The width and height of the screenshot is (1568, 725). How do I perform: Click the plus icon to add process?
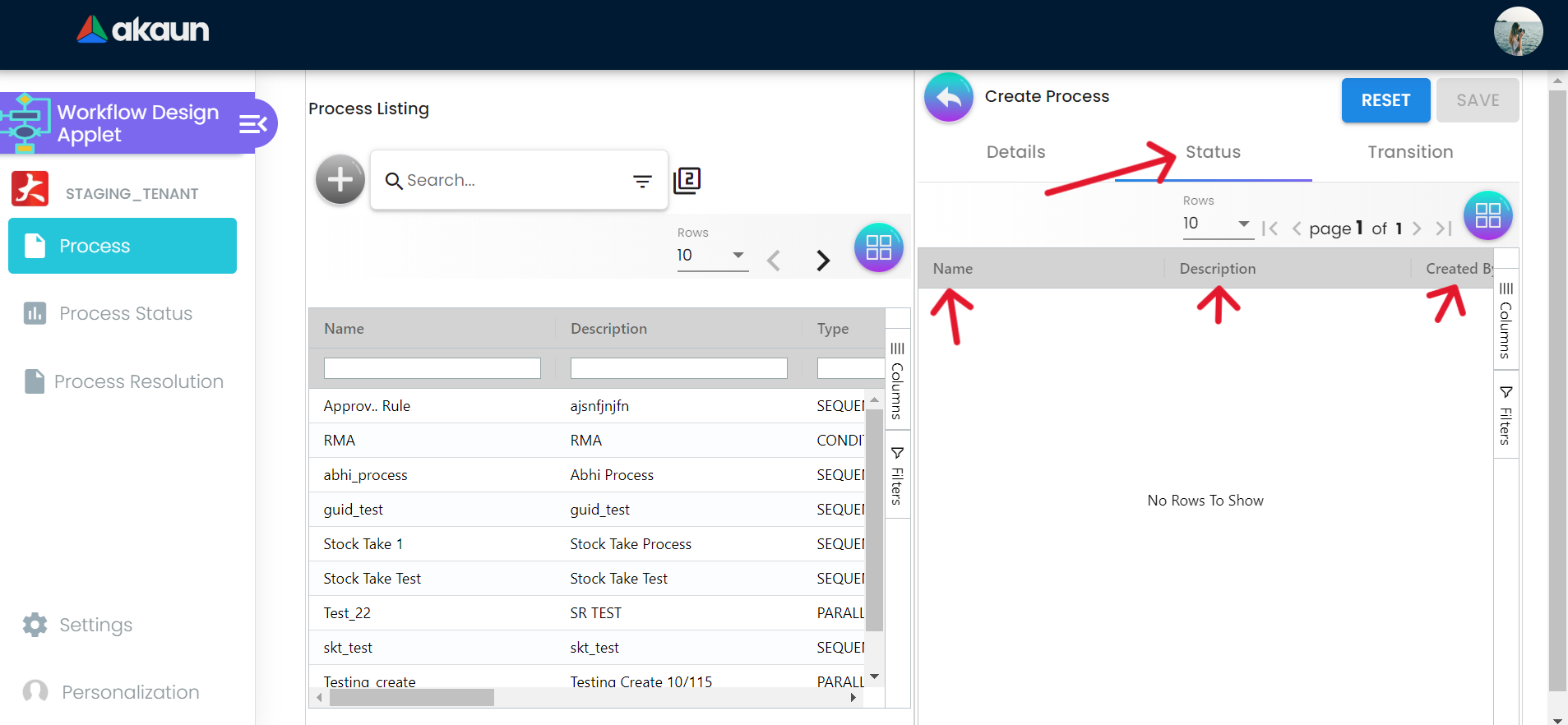(x=340, y=179)
